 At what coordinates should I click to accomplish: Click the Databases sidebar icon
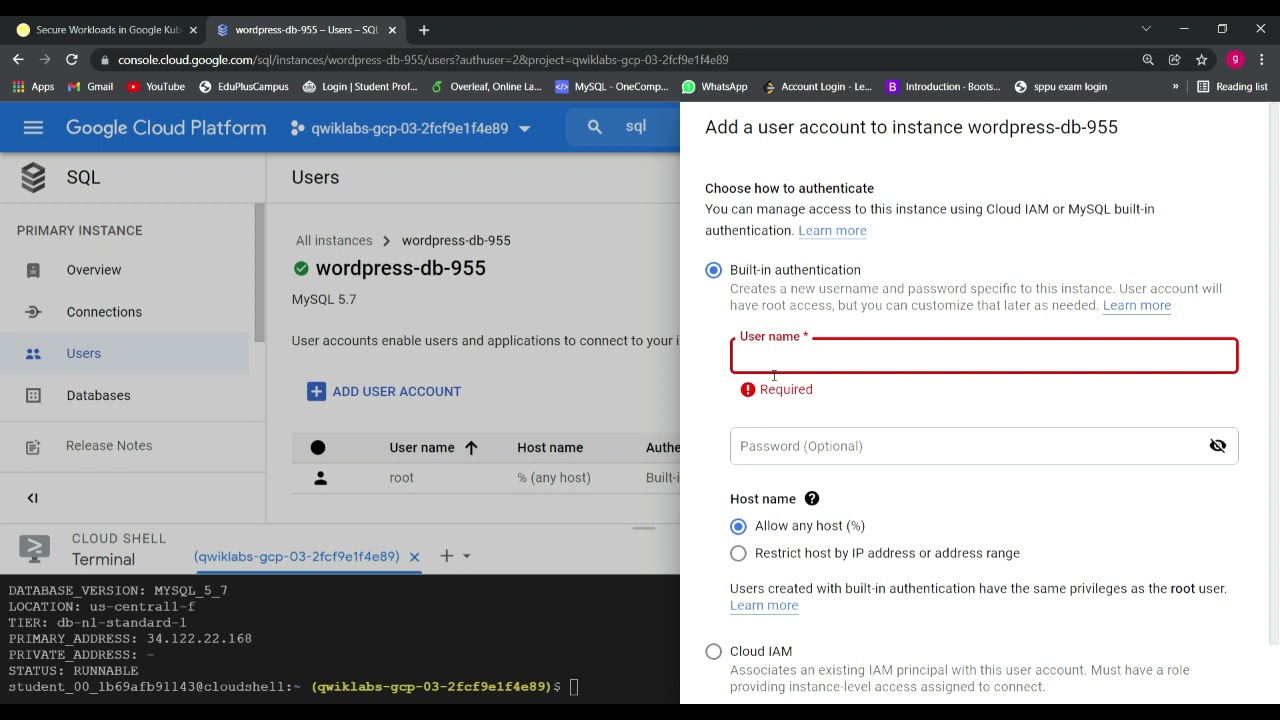[x=33, y=395]
